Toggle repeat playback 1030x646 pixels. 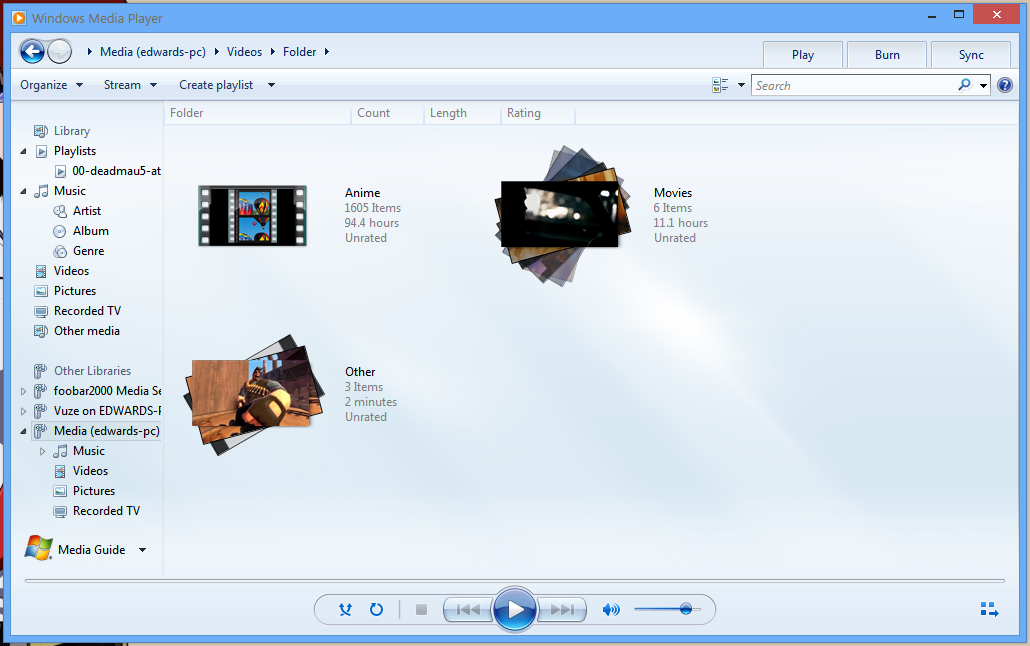tap(376, 609)
